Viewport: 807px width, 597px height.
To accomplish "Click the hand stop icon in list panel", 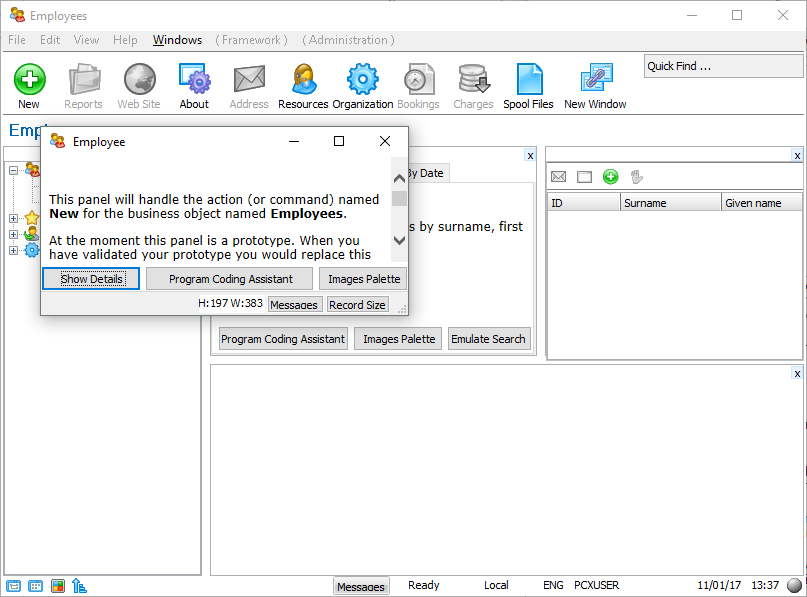I will (637, 177).
